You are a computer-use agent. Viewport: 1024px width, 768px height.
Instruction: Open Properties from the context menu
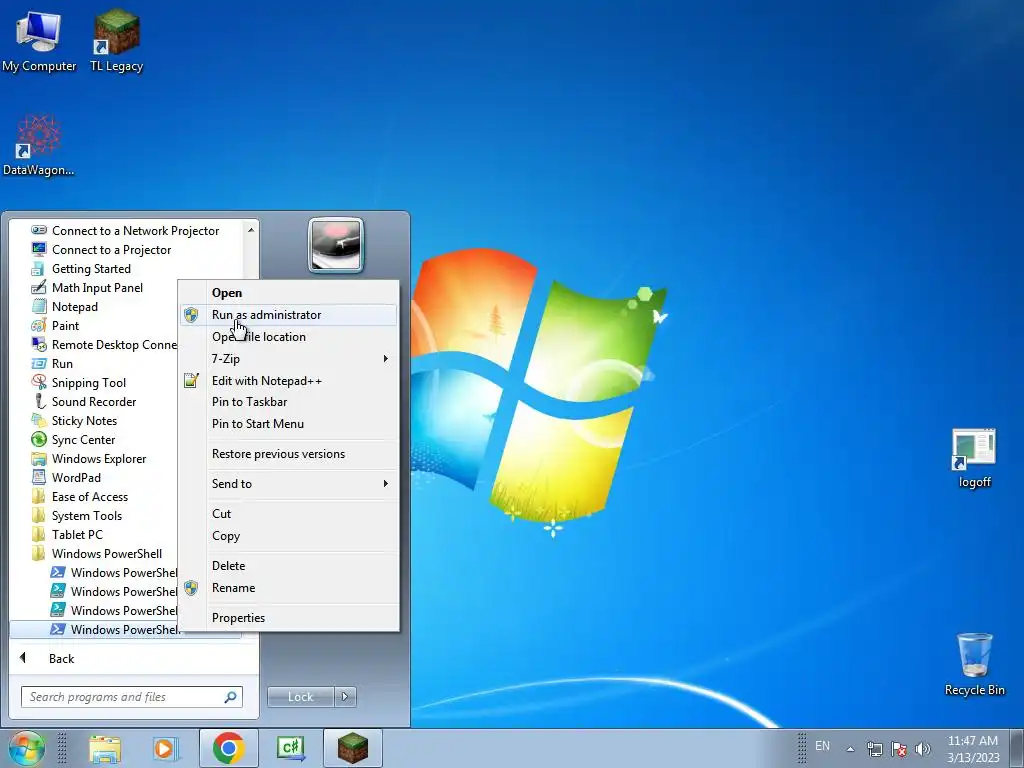click(288, 618)
